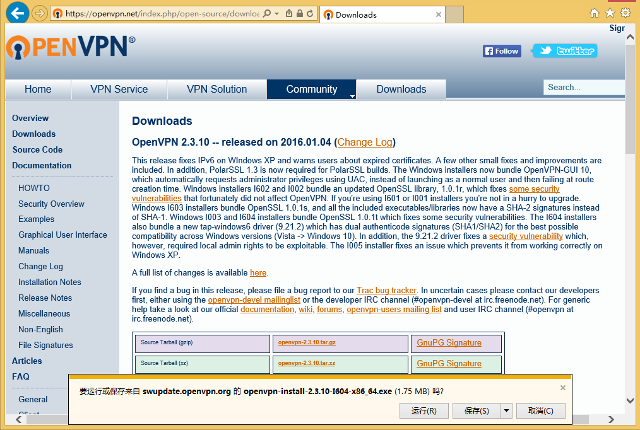Open GnuPG Signature for gzip tarball
The image size is (640, 430).
[x=449, y=343]
